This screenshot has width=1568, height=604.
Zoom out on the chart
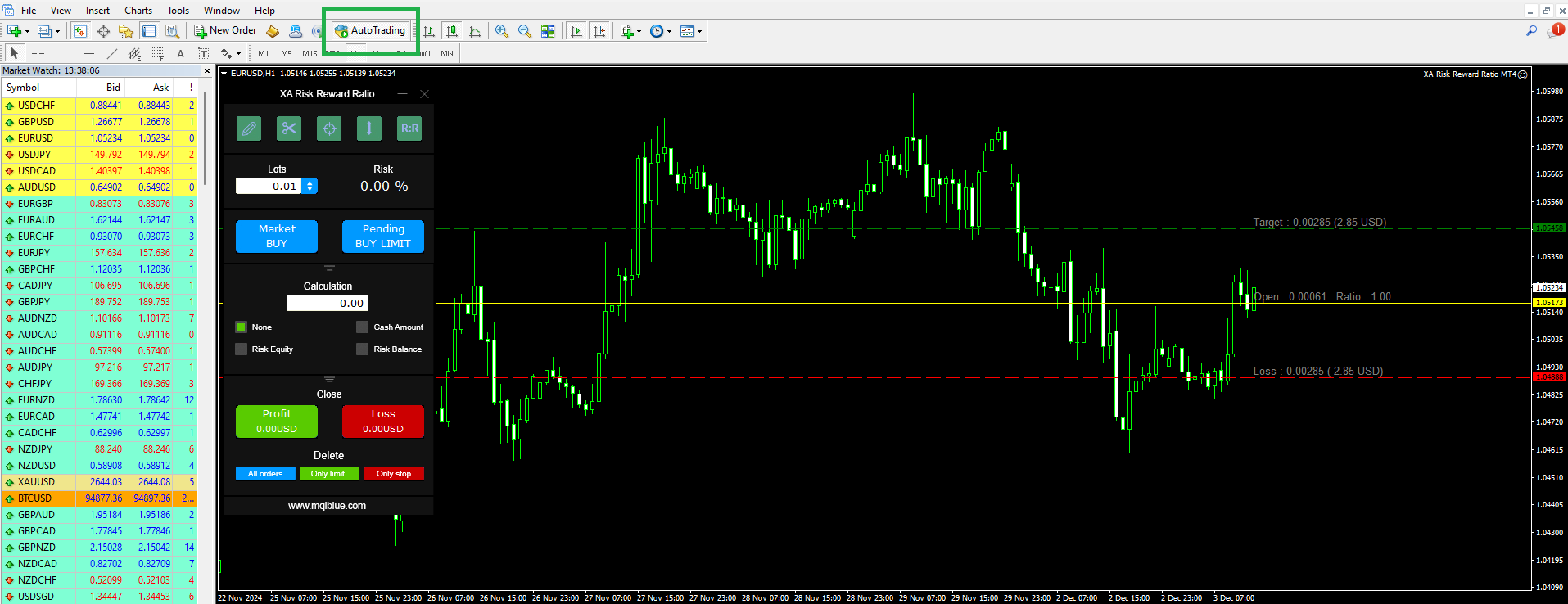tap(525, 31)
